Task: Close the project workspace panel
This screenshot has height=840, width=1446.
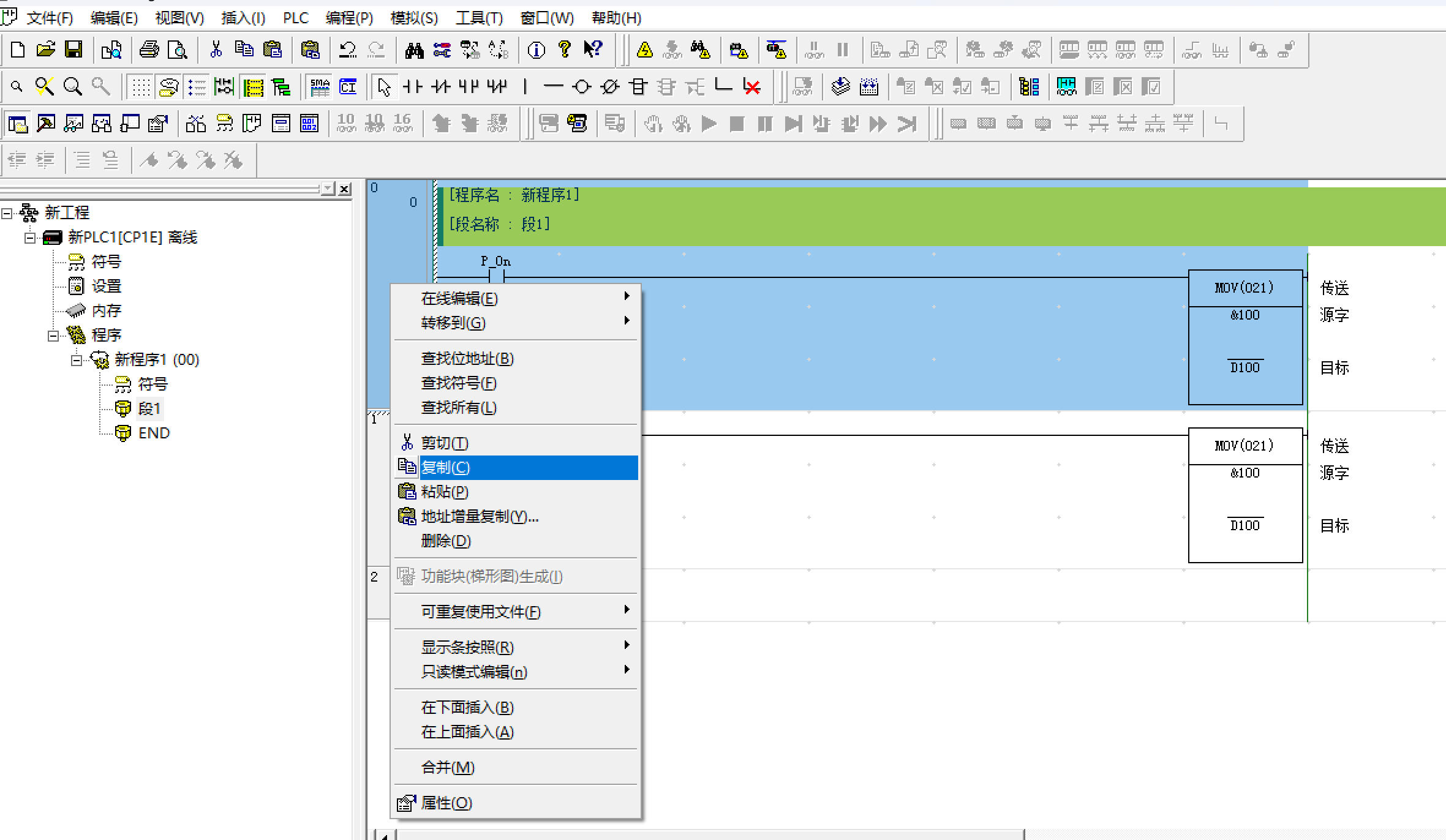Action: 345,189
